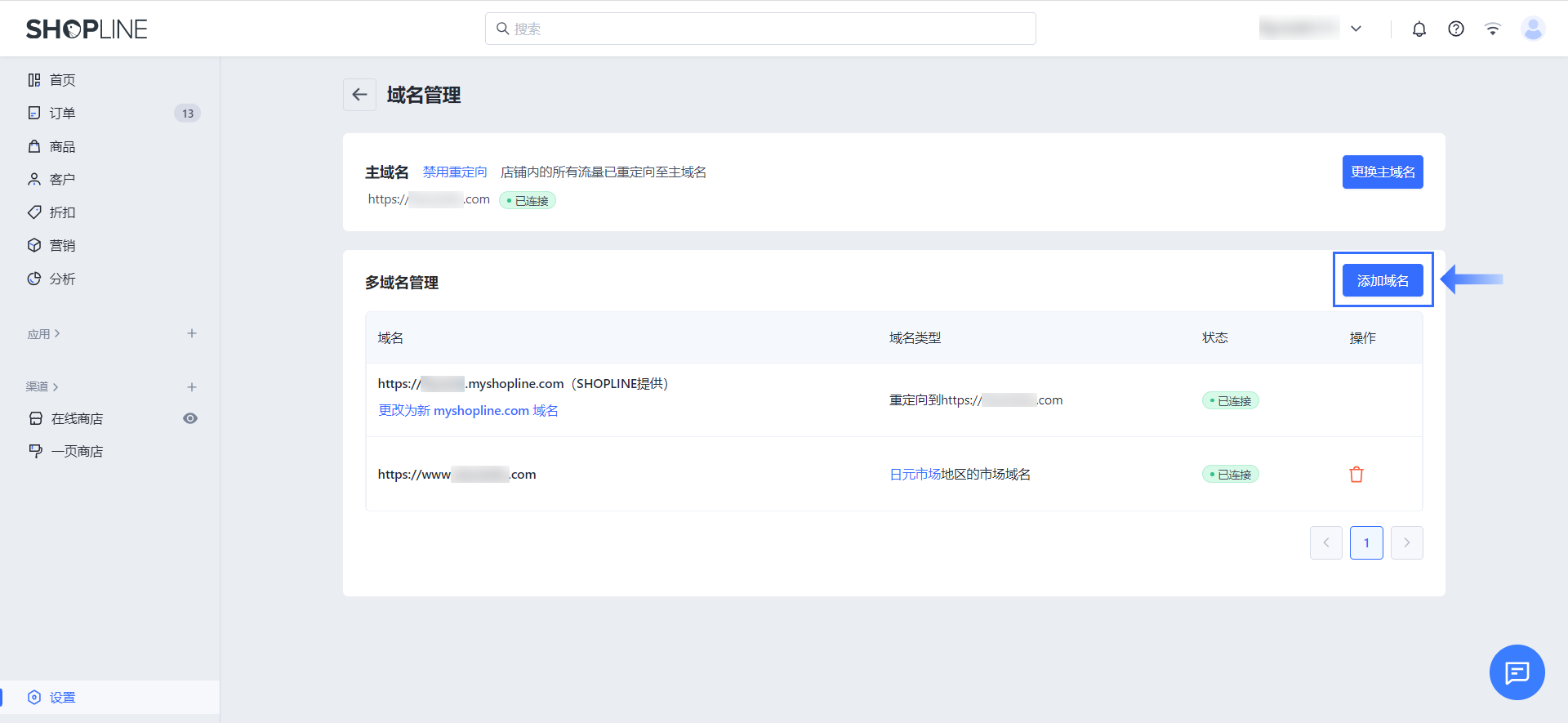Open the user avatar profile
This screenshot has height=723, width=1568.
[1533, 29]
